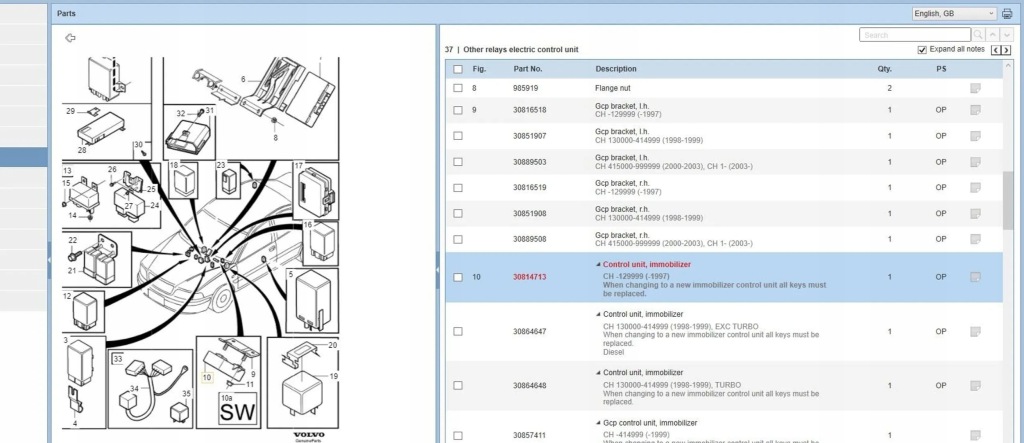
Task: Collapse left sidebar using splitter handle
Action: click(x=50, y=259)
